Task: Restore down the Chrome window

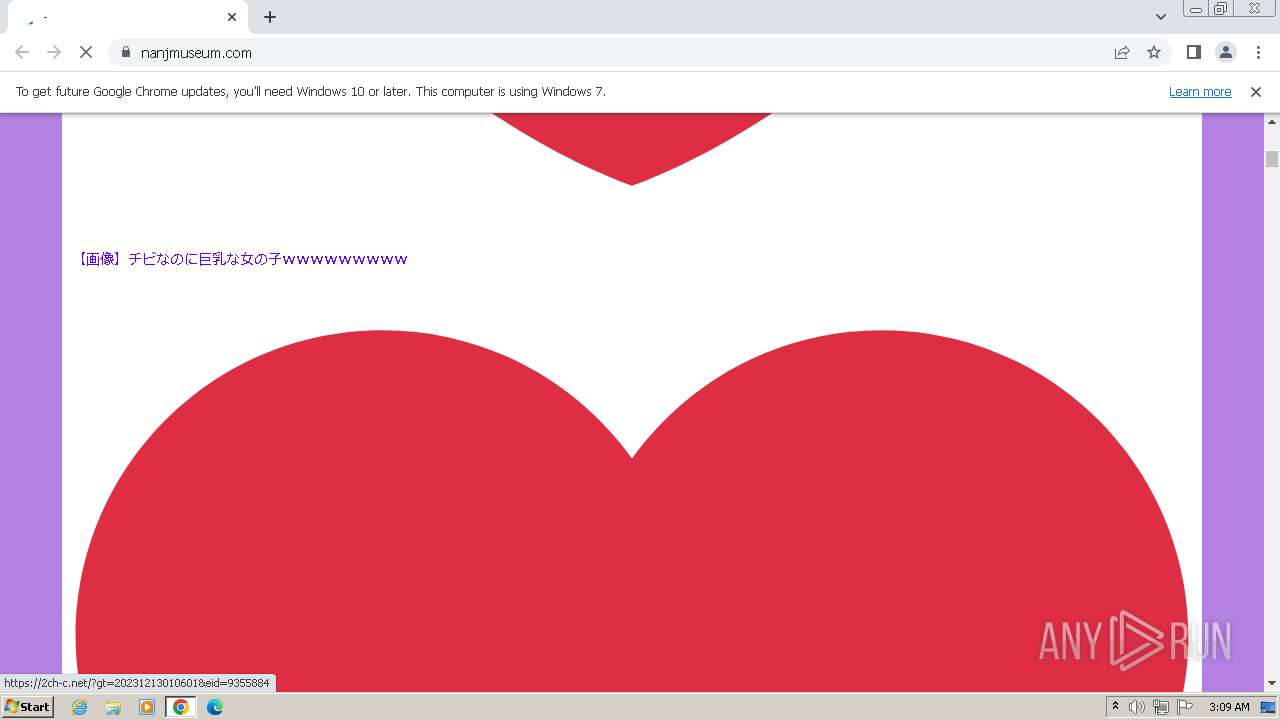Action: coord(1221,9)
